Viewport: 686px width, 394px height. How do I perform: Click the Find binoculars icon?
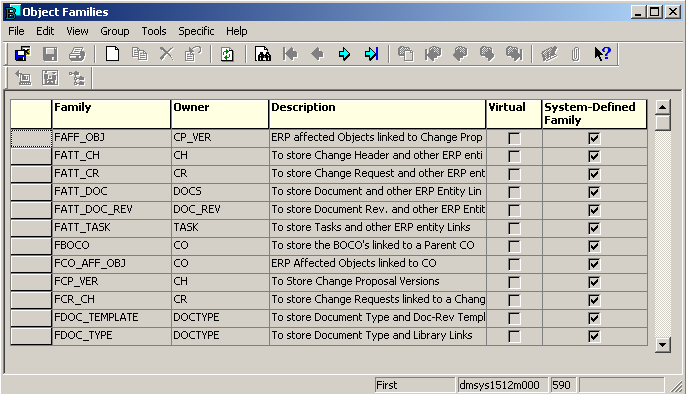pos(262,54)
